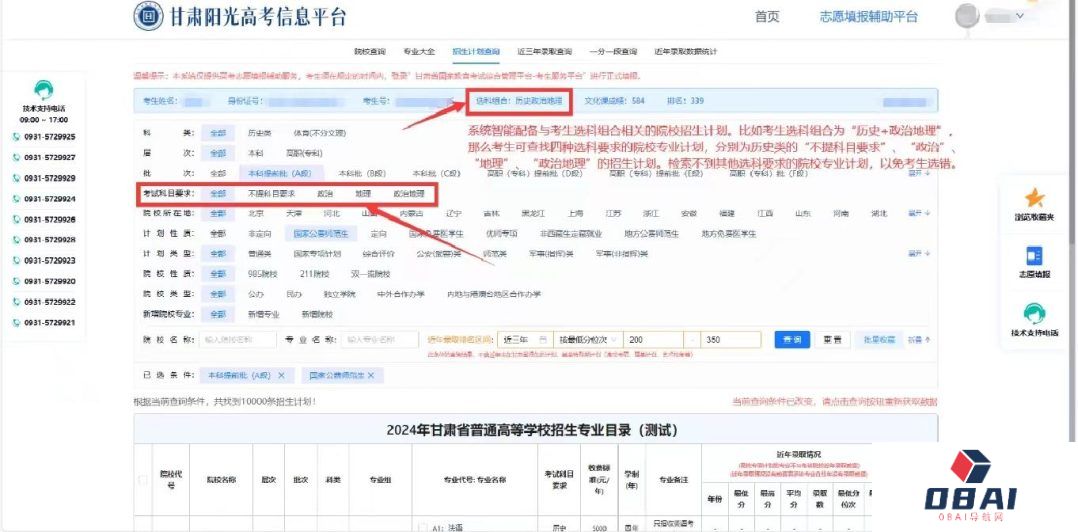
Task: Choose 政治地理 subject requirement
Action: pyautogui.click(x=409, y=194)
